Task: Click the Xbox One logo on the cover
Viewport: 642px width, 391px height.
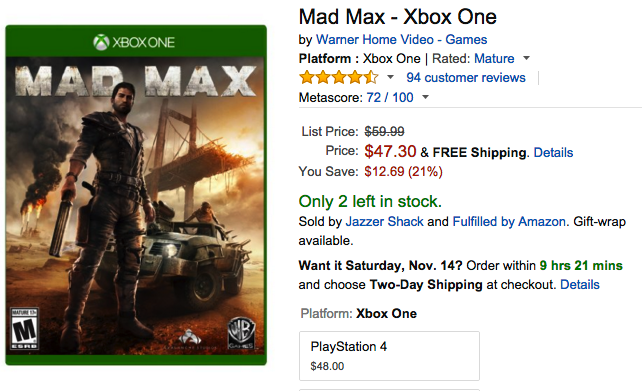Action: [x=134, y=42]
